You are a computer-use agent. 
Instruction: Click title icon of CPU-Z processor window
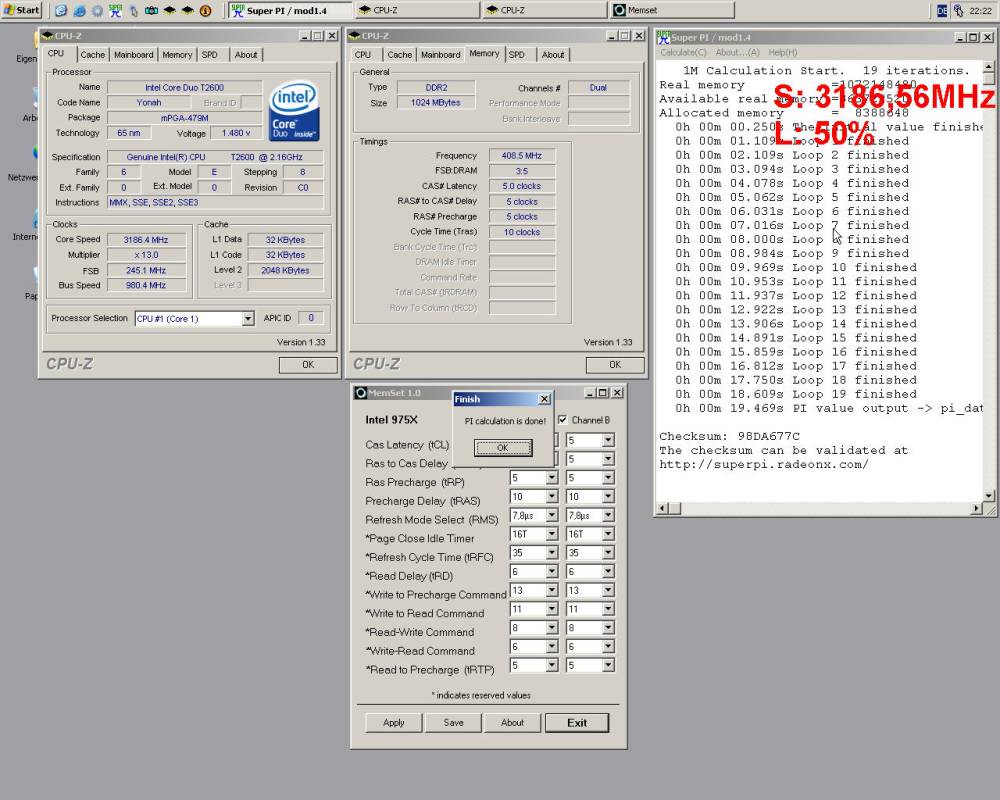click(48, 36)
